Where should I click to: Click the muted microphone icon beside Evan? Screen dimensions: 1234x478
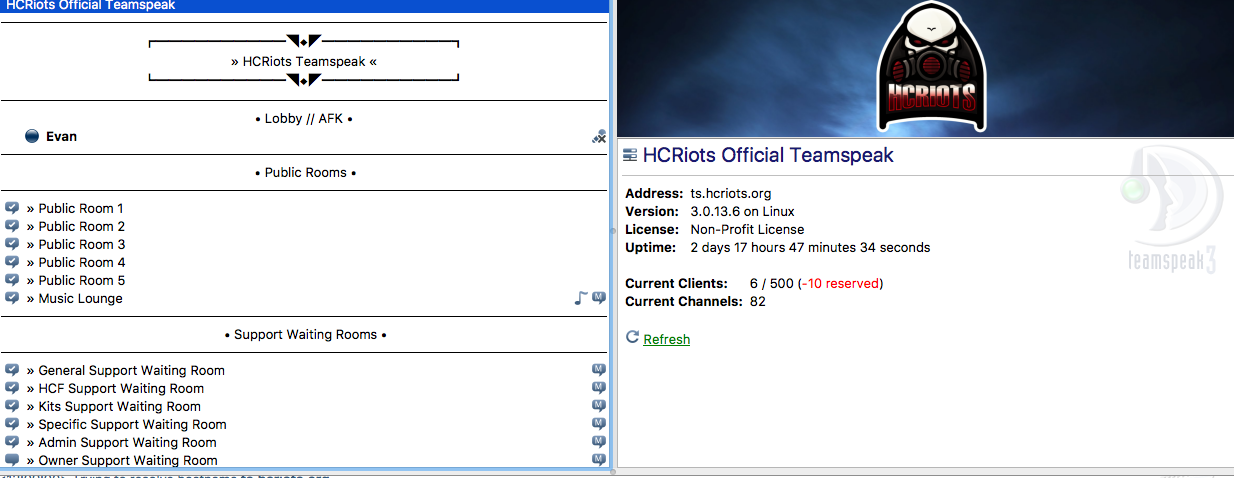pos(599,137)
